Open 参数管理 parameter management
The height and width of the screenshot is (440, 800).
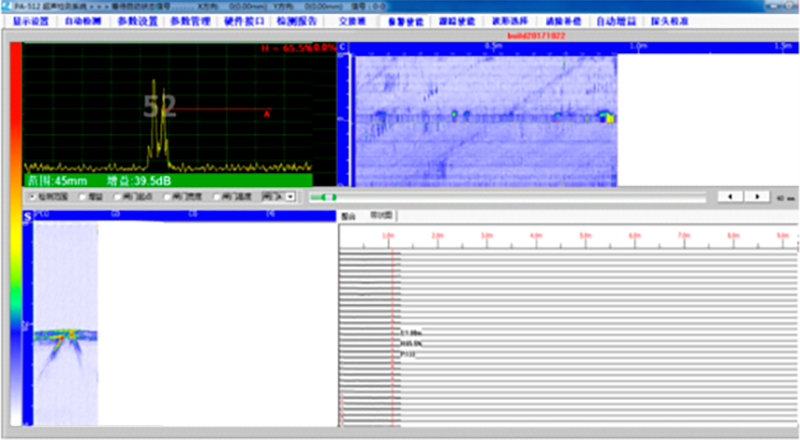(x=190, y=20)
